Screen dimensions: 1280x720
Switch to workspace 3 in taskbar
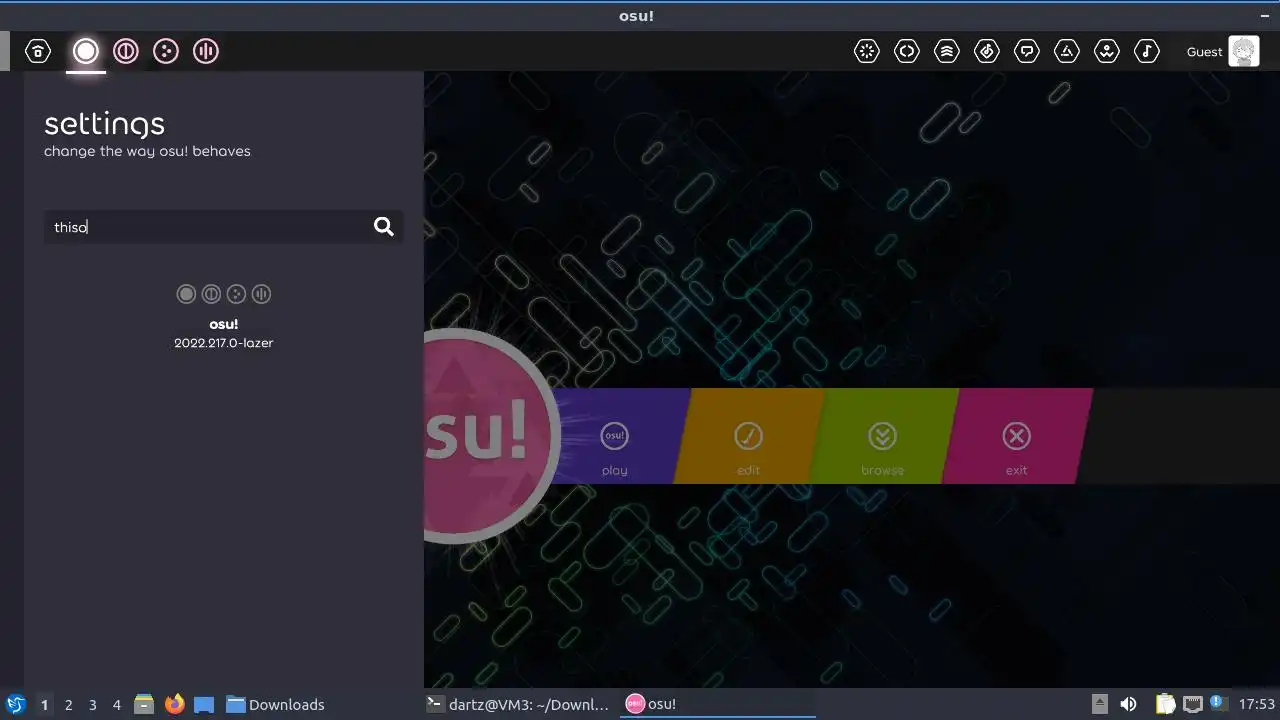pyautogui.click(x=92, y=705)
